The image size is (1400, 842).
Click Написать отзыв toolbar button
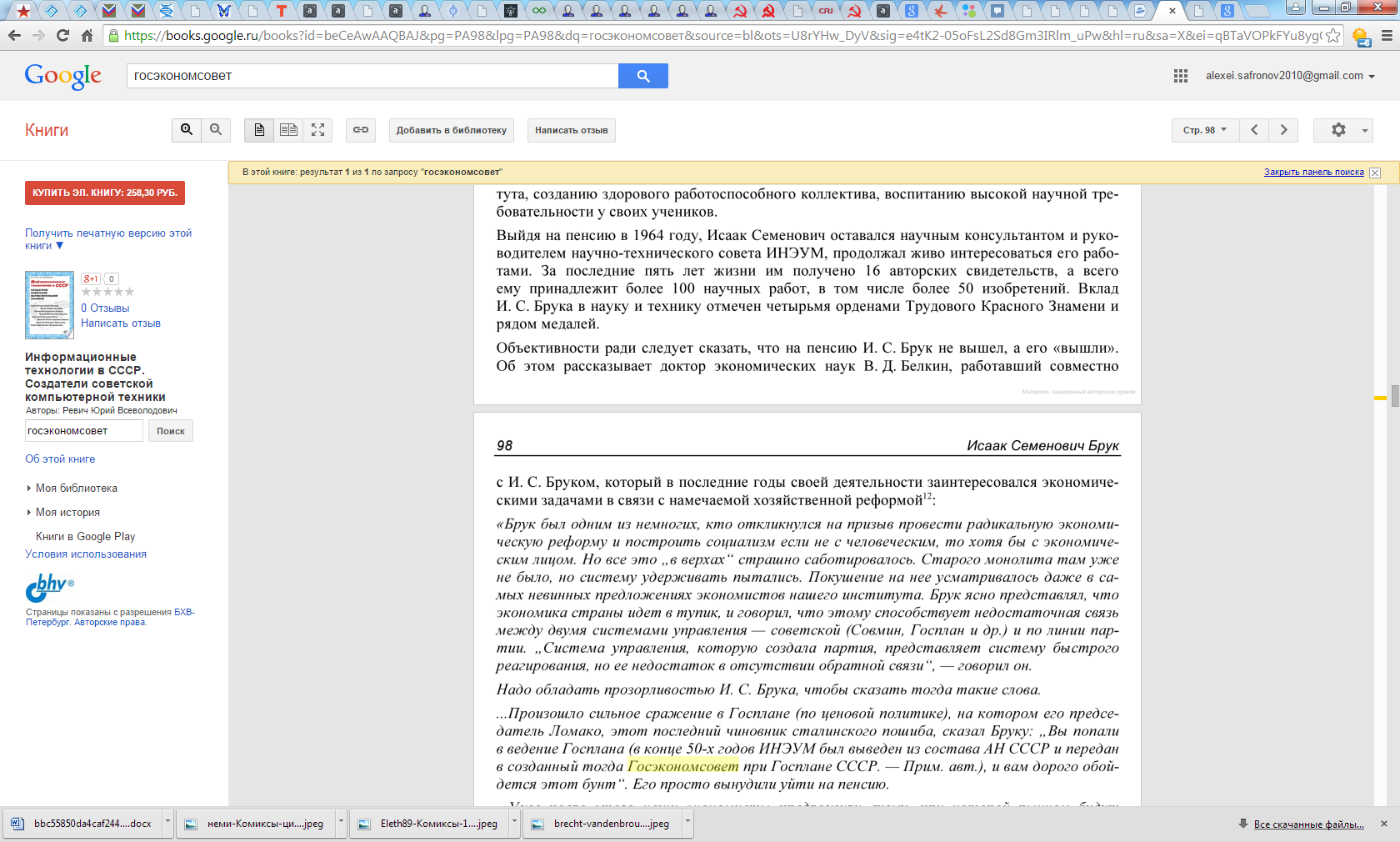coord(571,130)
